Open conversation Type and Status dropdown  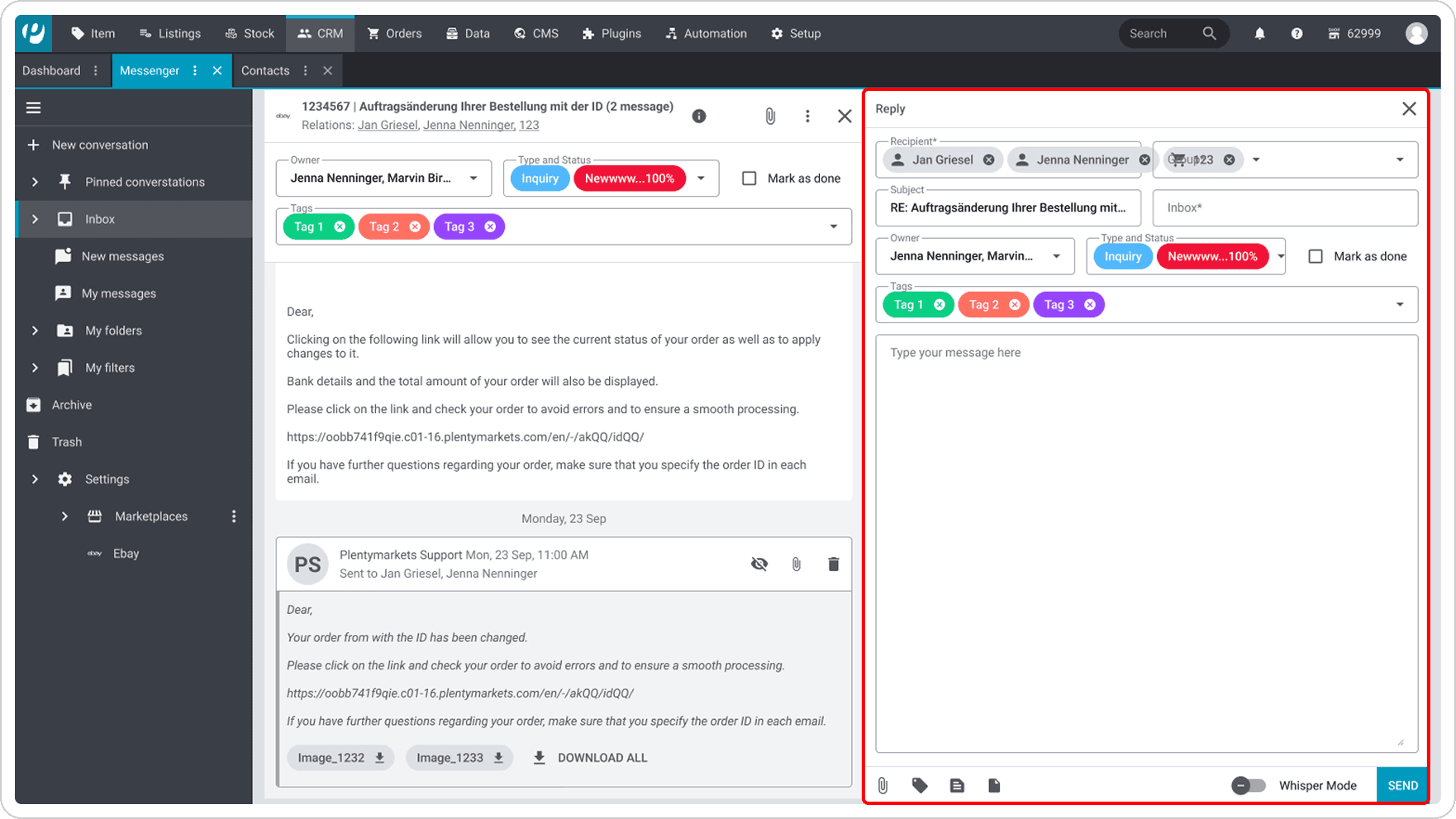point(702,178)
